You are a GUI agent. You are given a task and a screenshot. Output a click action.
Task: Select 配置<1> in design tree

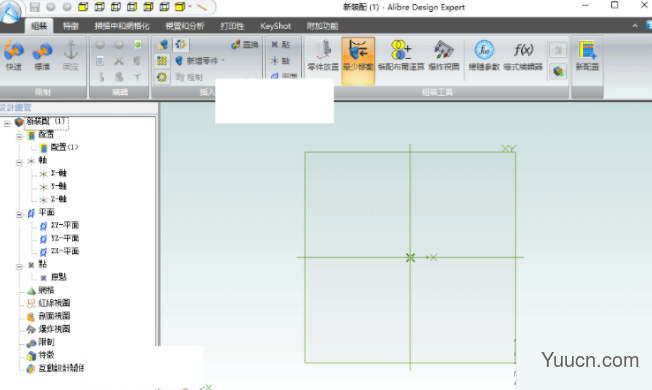click(x=64, y=147)
